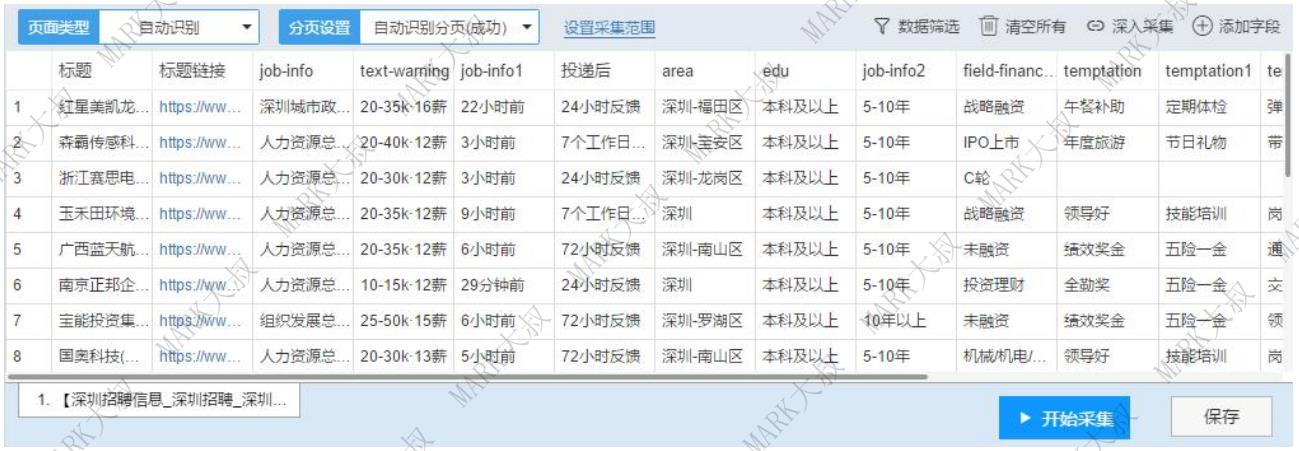1299x451 pixels.
Task: Click the job-info1 column header
Action: pyautogui.click(x=504, y=71)
